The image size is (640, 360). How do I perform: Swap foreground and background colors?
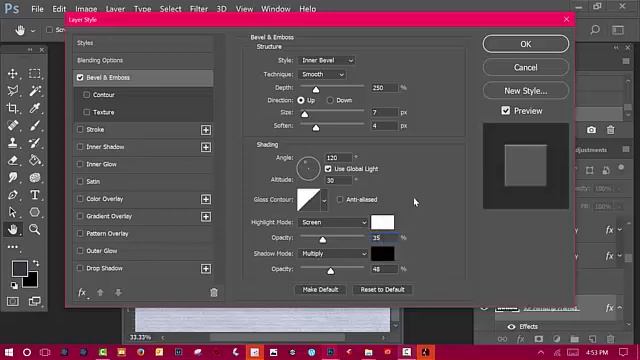coord(36,263)
